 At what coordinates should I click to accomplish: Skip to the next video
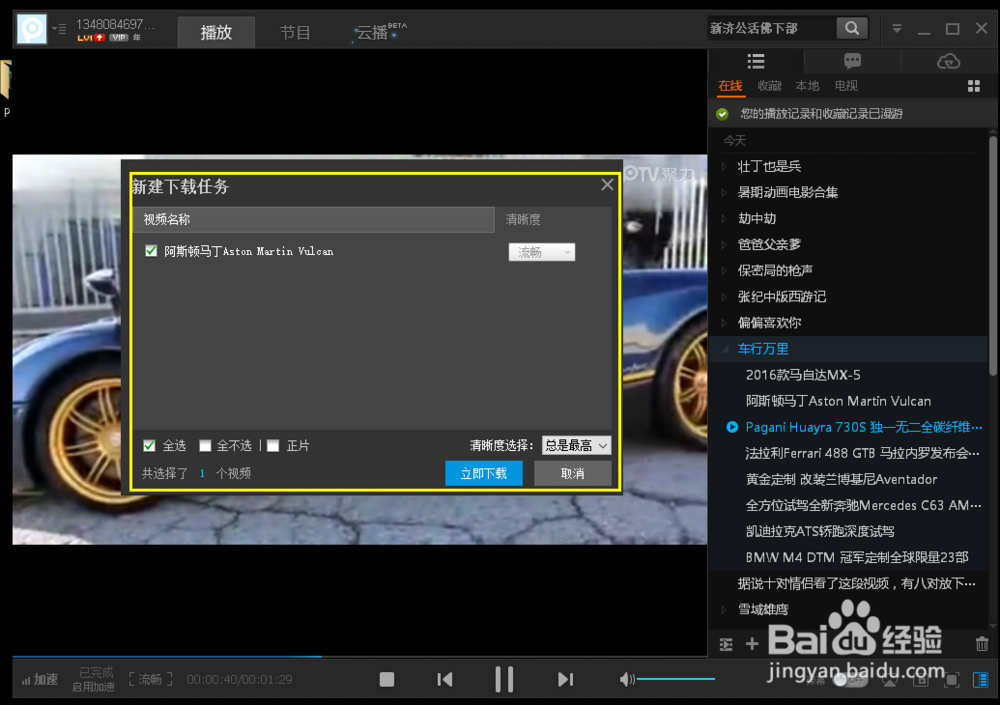[x=565, y=679]
